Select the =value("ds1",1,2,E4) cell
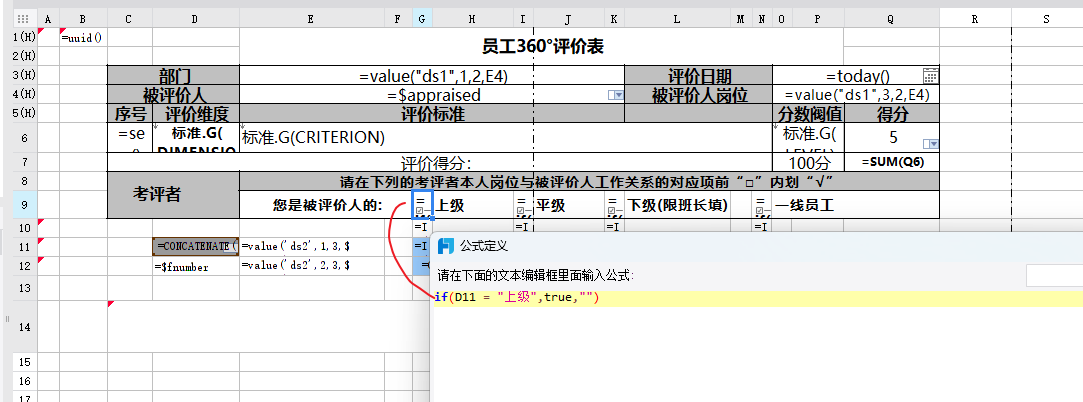Viewport: 1083px width, 402px height. click(x=432, y=75)
